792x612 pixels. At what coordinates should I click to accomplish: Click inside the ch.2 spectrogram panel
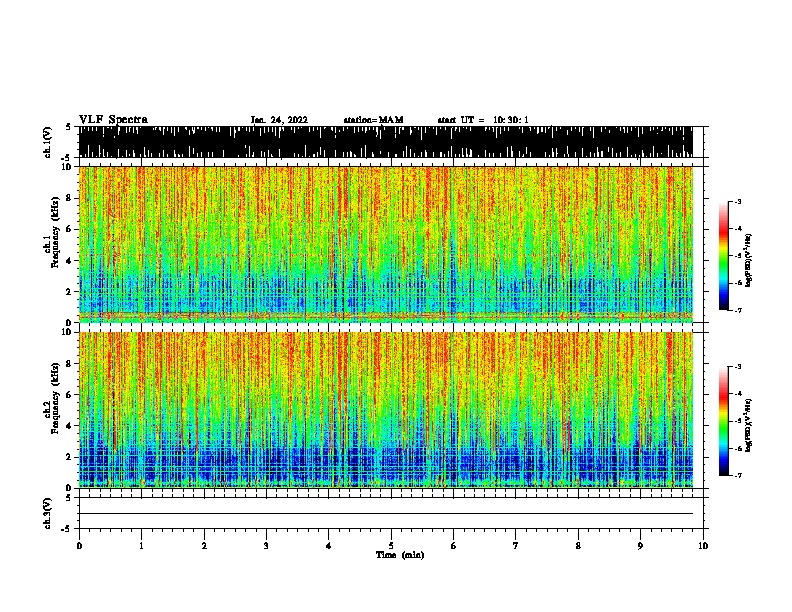click(386, 410)
